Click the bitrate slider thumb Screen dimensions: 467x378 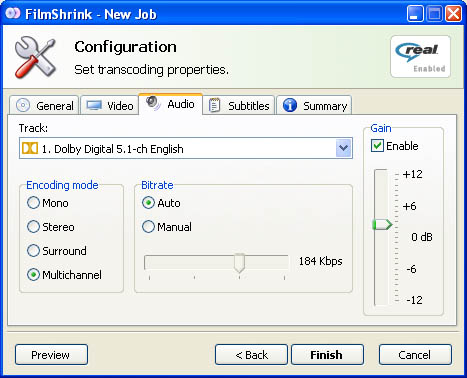(239, 263)
